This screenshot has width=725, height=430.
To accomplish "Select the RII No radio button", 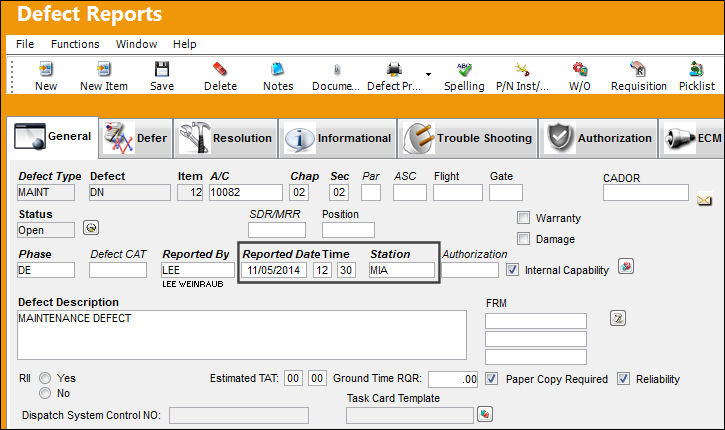I will coord(45,393).
